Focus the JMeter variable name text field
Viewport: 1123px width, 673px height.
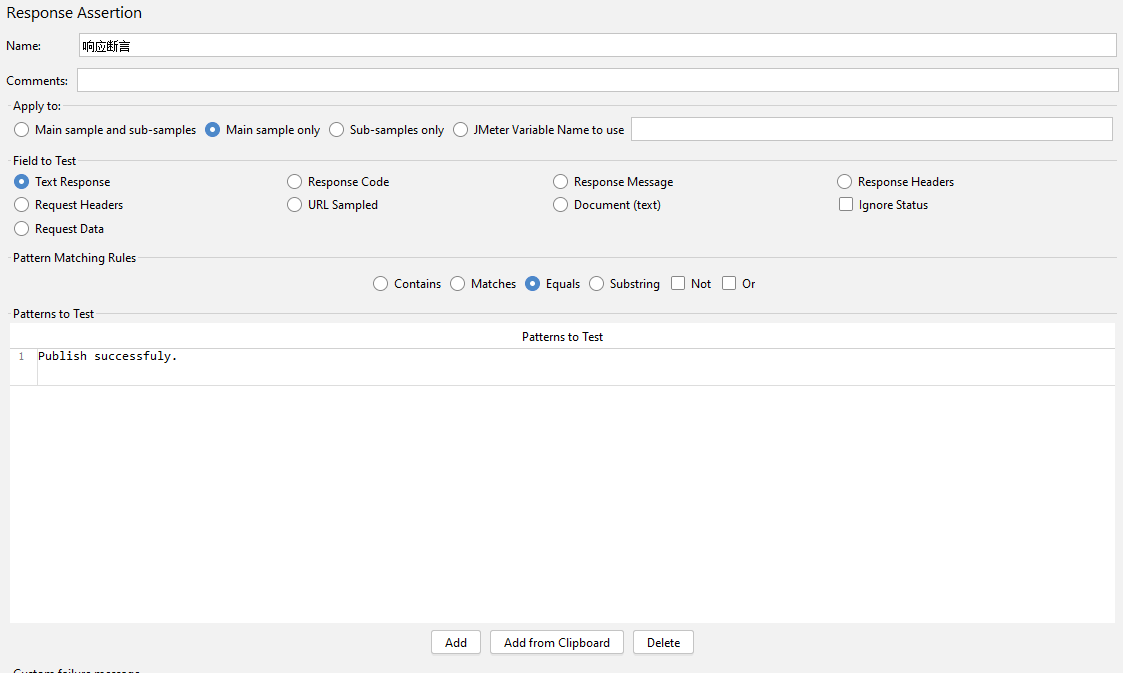coord(872,129)
